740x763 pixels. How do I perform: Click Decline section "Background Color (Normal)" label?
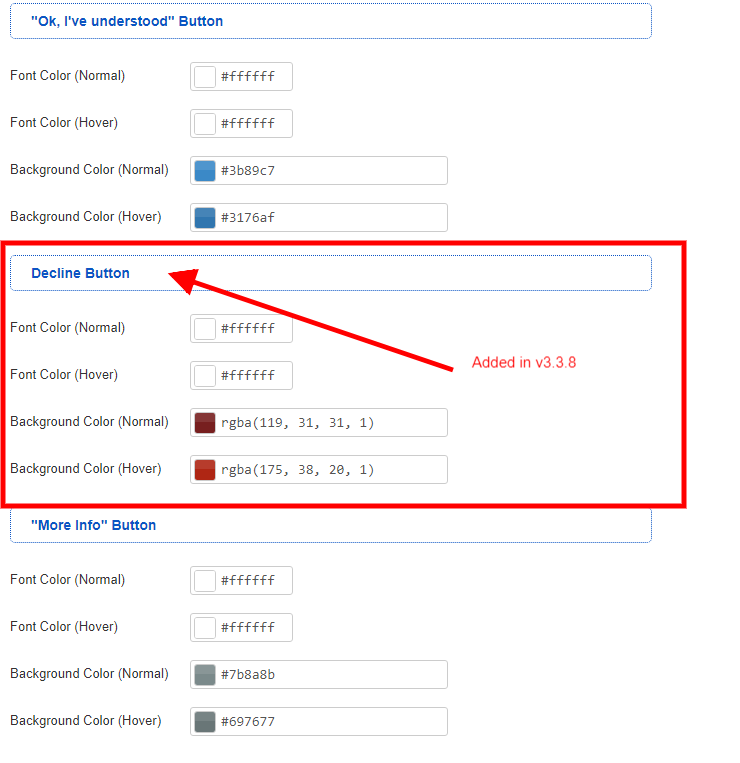90,422
